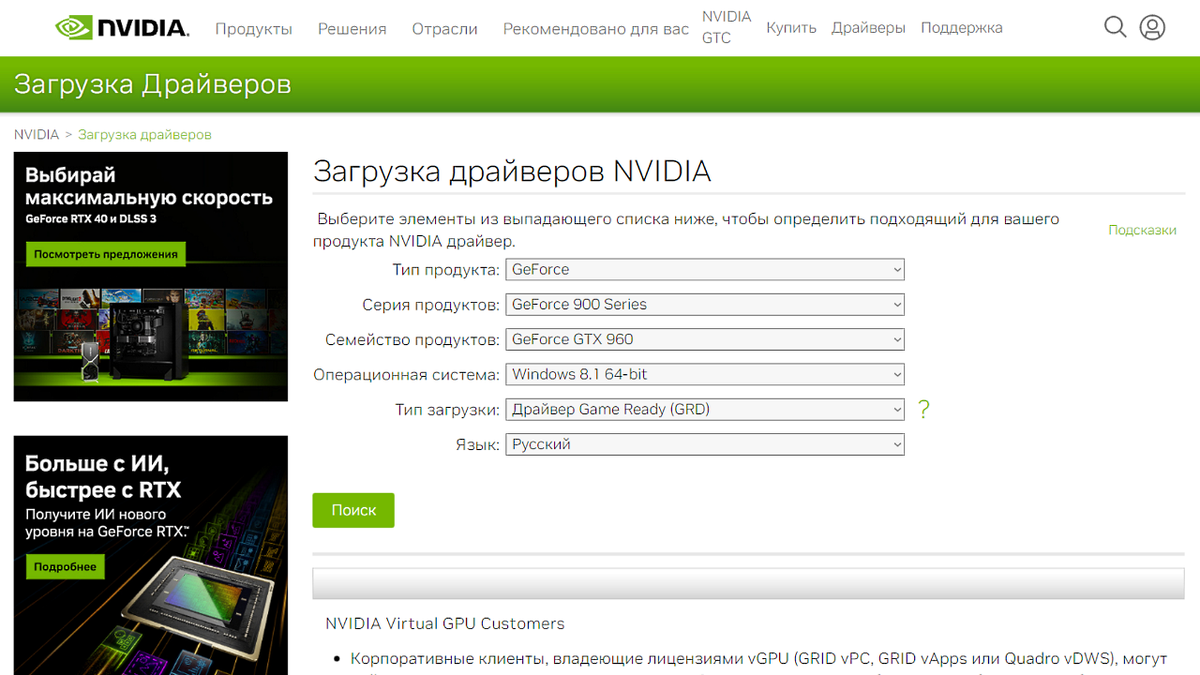Viewport: 1200px width, 675px height.
Task: Expand the Язык dropdown
Action: pyautogui.click(x=705, y=444)
